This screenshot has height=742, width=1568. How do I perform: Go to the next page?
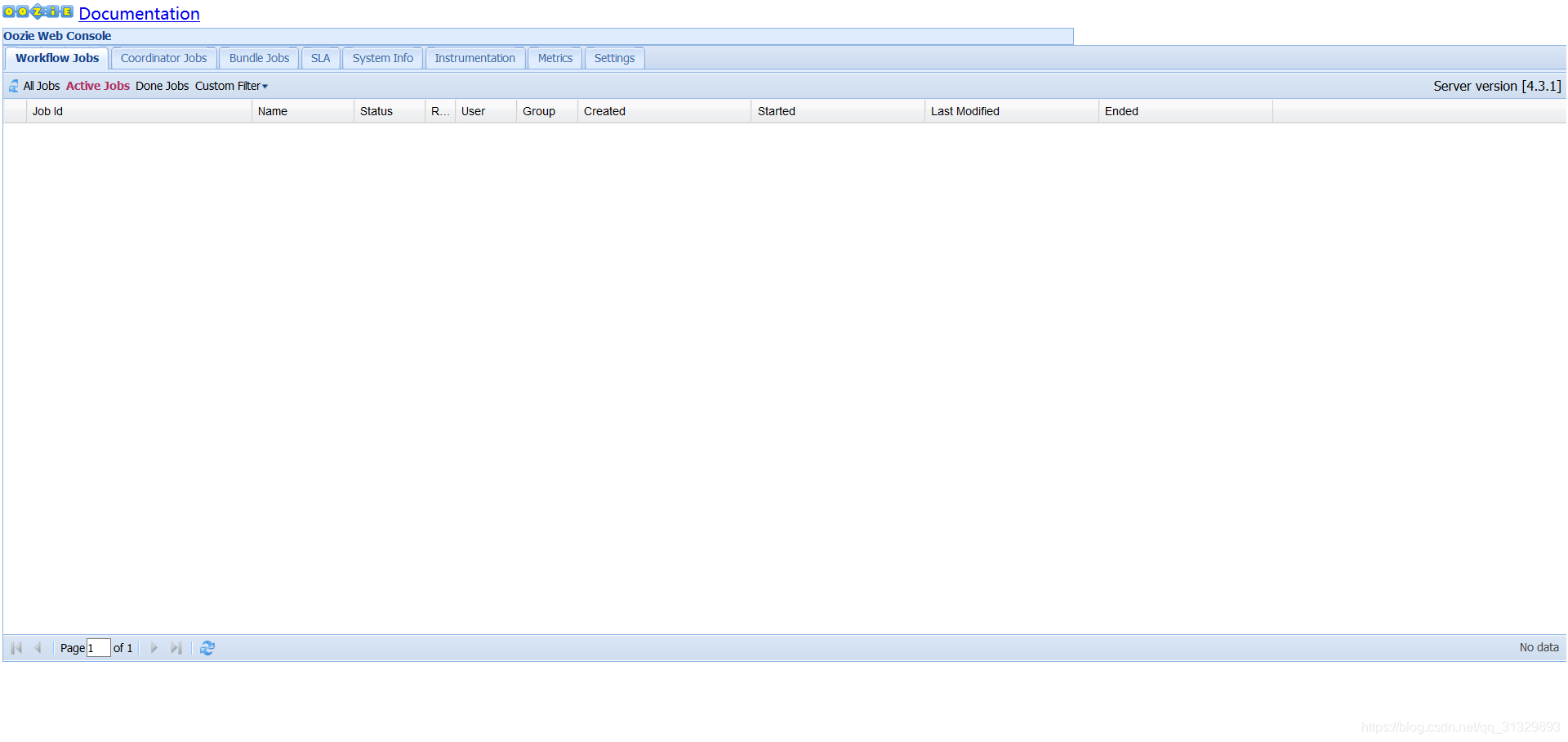tap(154, 648)
